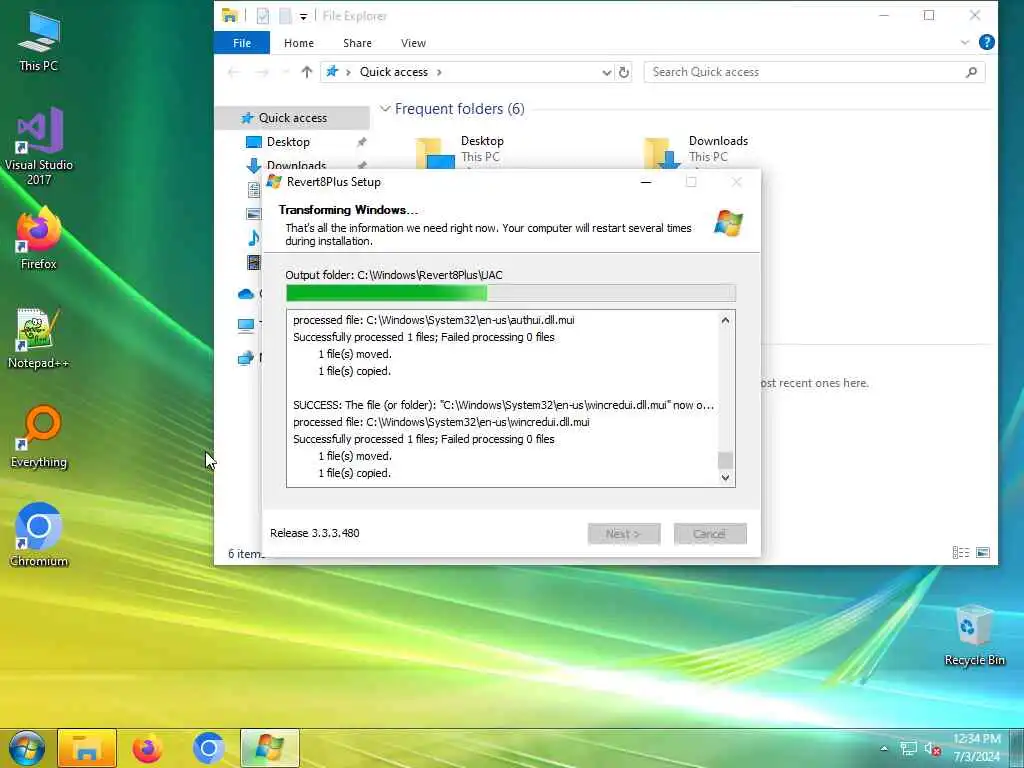Viewport: 1024px width, 768px height.
Task: Open quick toolbar customize dropdown
Action: (x=303, y=16)
